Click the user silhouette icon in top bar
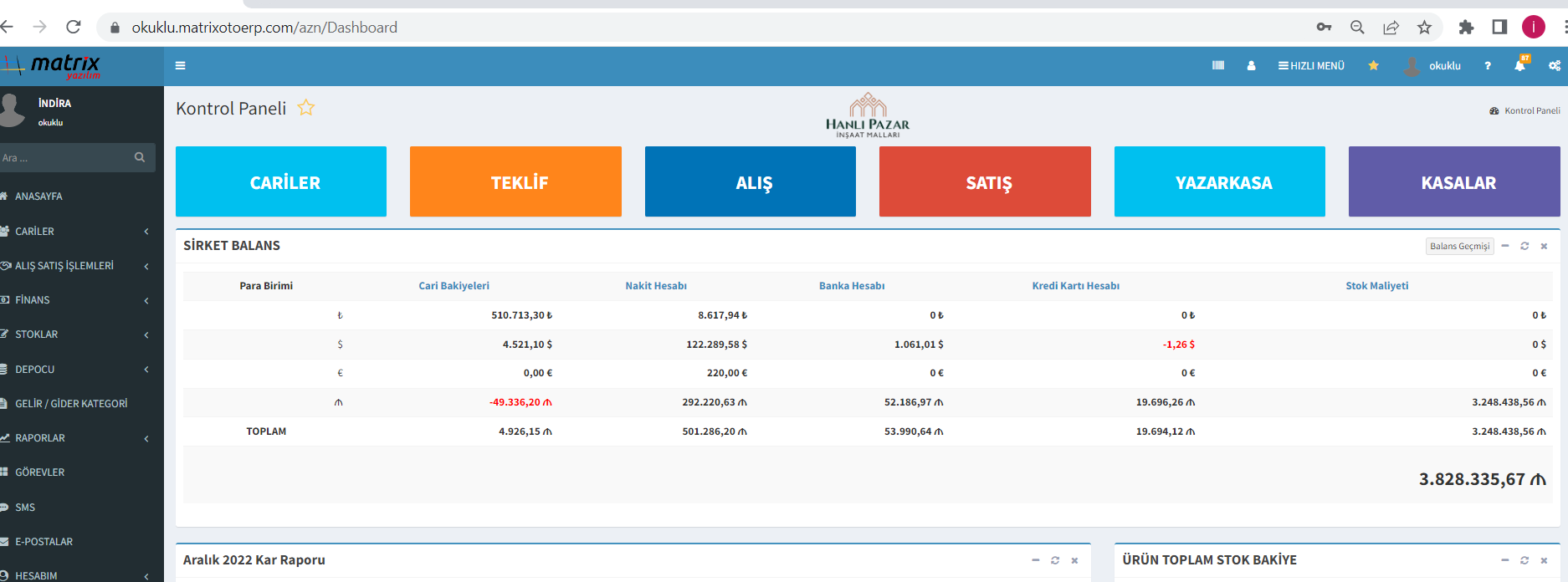The height and width of the screenshot is (582, 1568). click(1251, 65)
